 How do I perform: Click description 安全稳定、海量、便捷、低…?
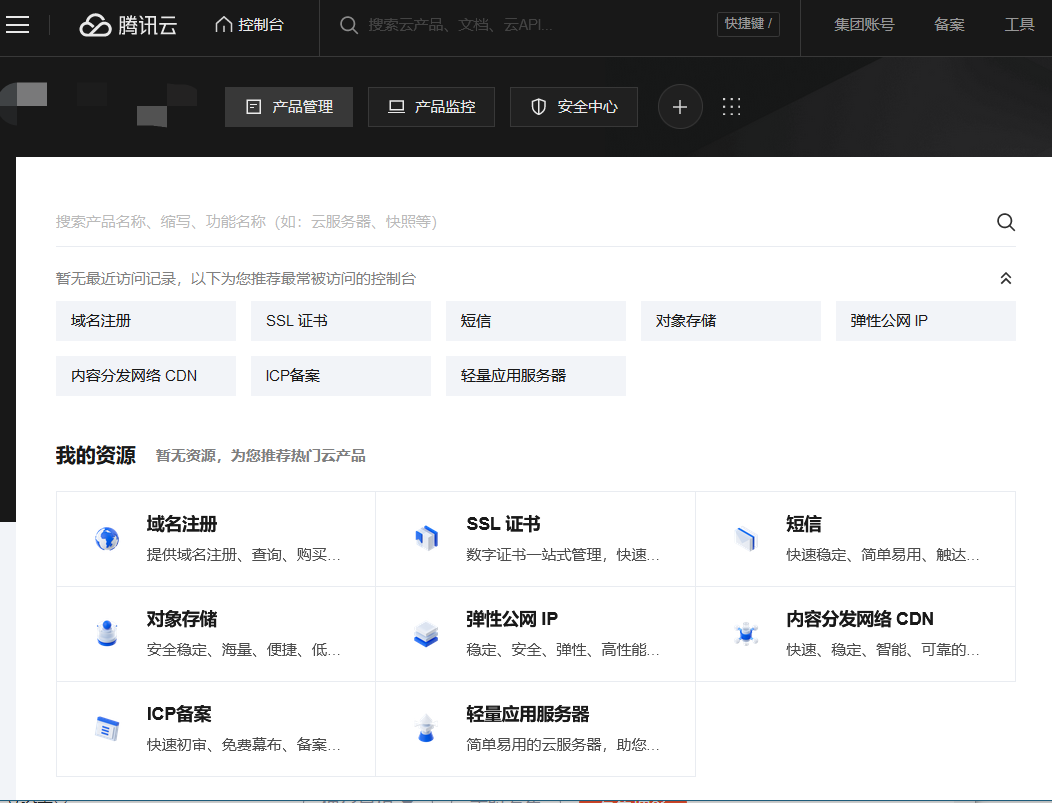[244, 649]
